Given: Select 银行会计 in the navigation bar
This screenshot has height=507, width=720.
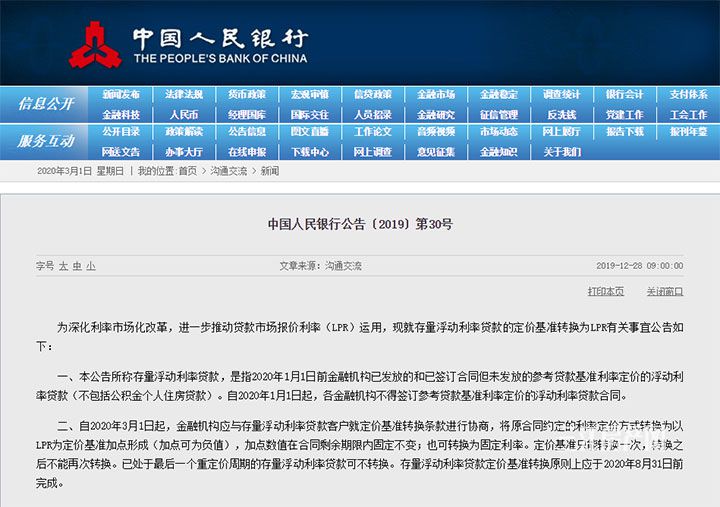Looking at the screenshot, I should pyautogui.click(x=624, y=95).
